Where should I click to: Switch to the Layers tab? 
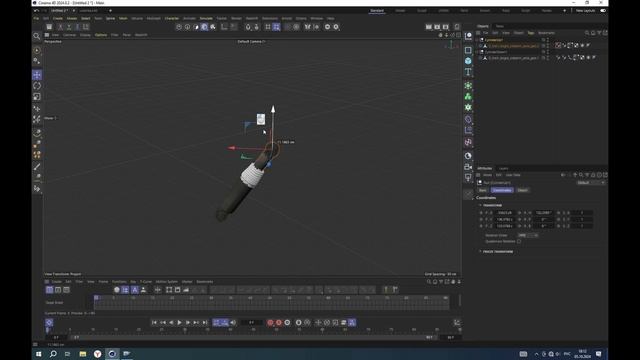coord(504,169)
